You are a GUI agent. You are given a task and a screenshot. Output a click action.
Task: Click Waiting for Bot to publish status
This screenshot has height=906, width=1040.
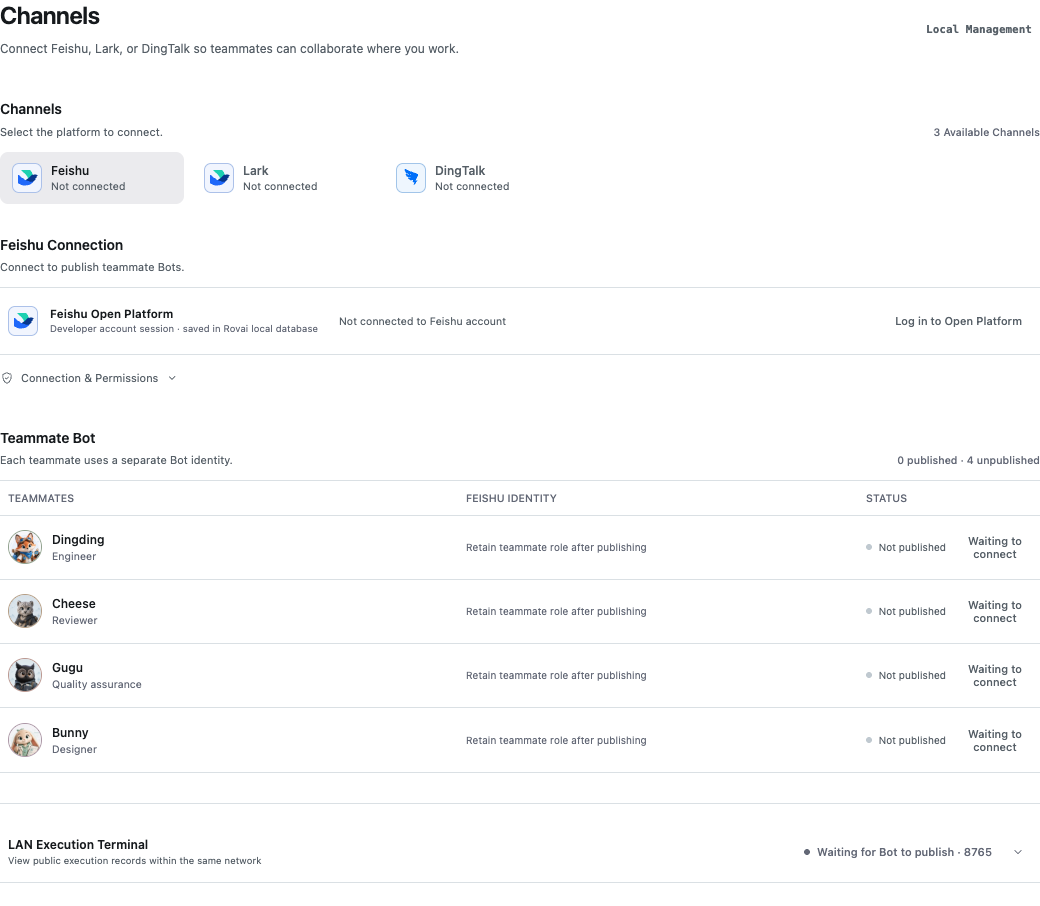click(x=898, y=852)
